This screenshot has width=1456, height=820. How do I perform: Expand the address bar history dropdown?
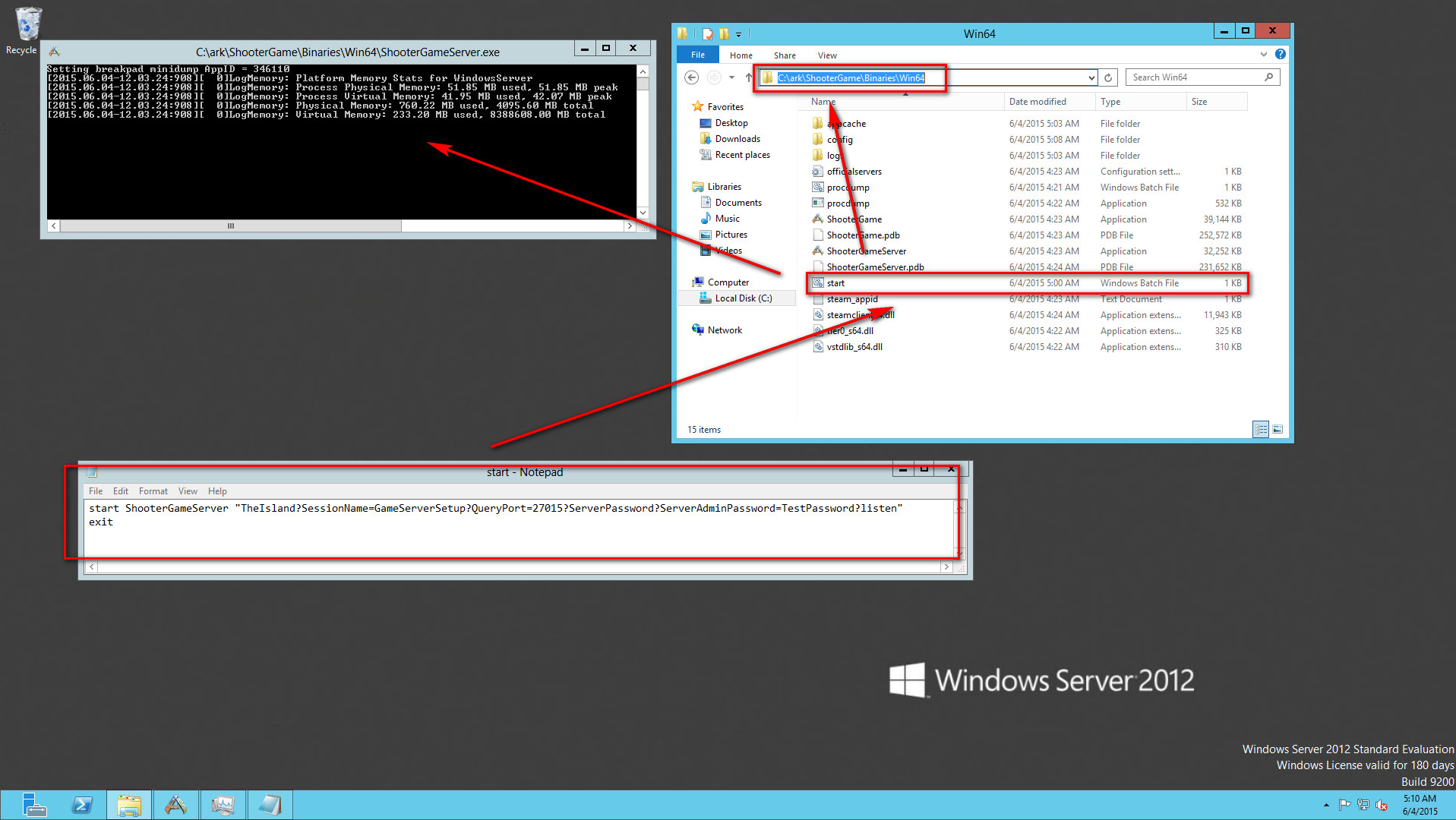[x=1091, y=77]
